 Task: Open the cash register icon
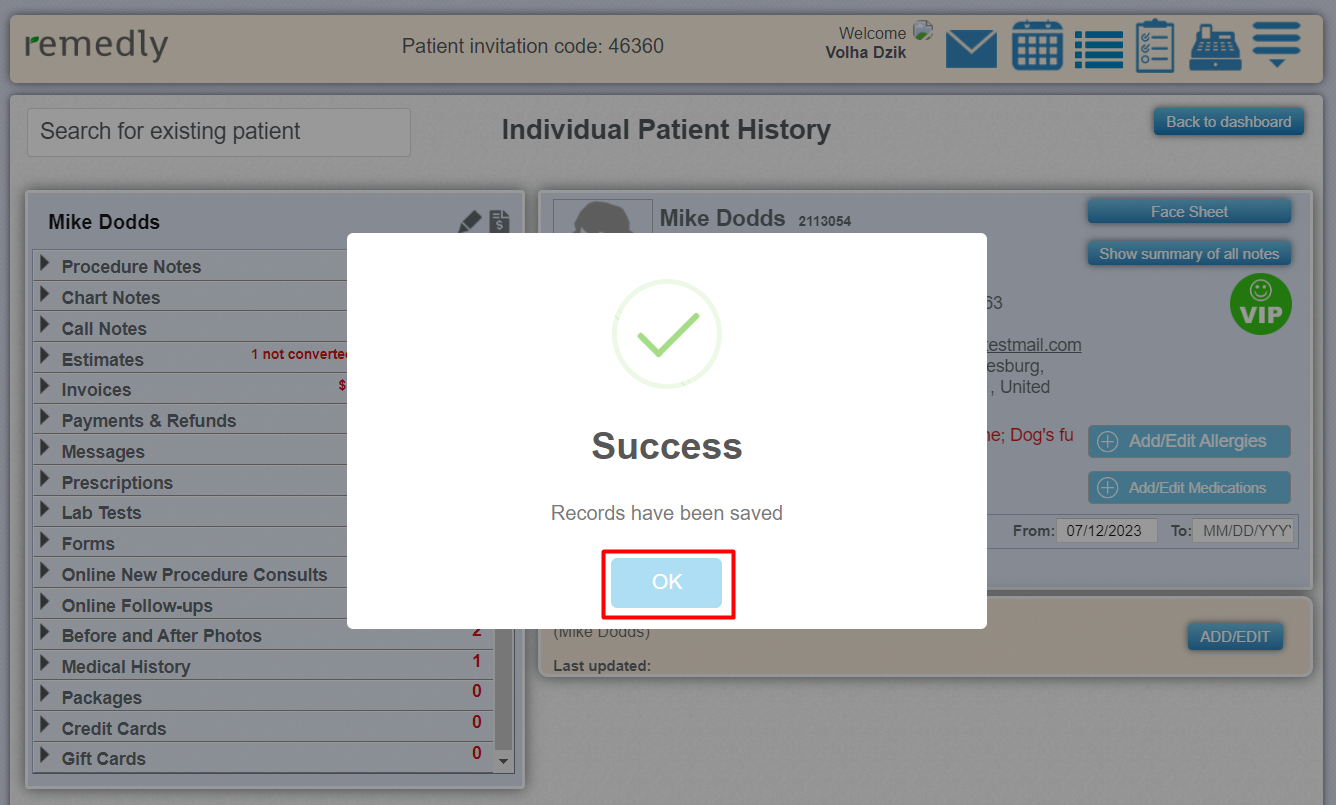click(1215, 47)
